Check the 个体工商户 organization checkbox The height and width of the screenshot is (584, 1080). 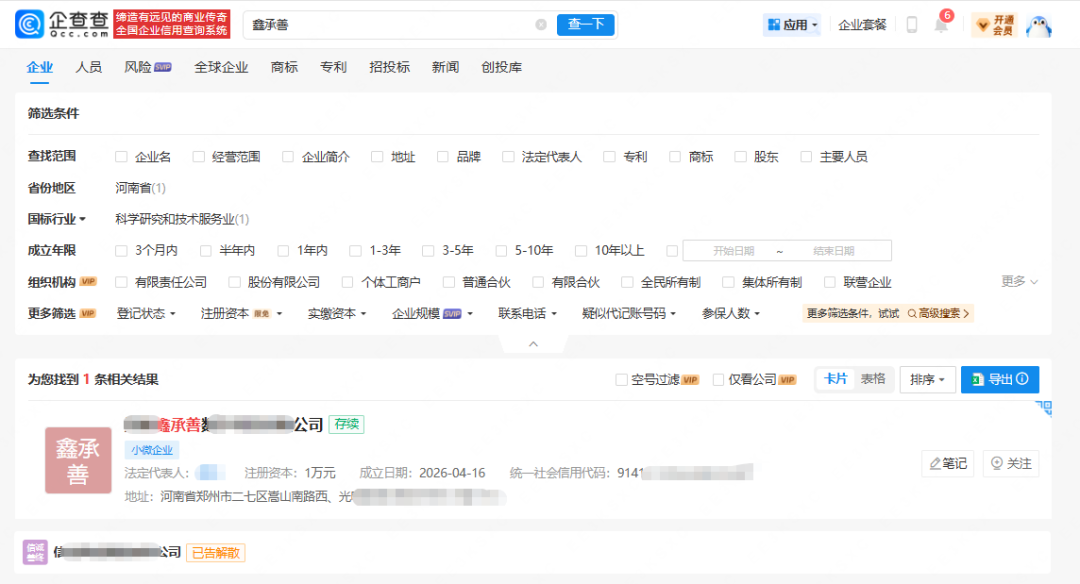[347, 282]
